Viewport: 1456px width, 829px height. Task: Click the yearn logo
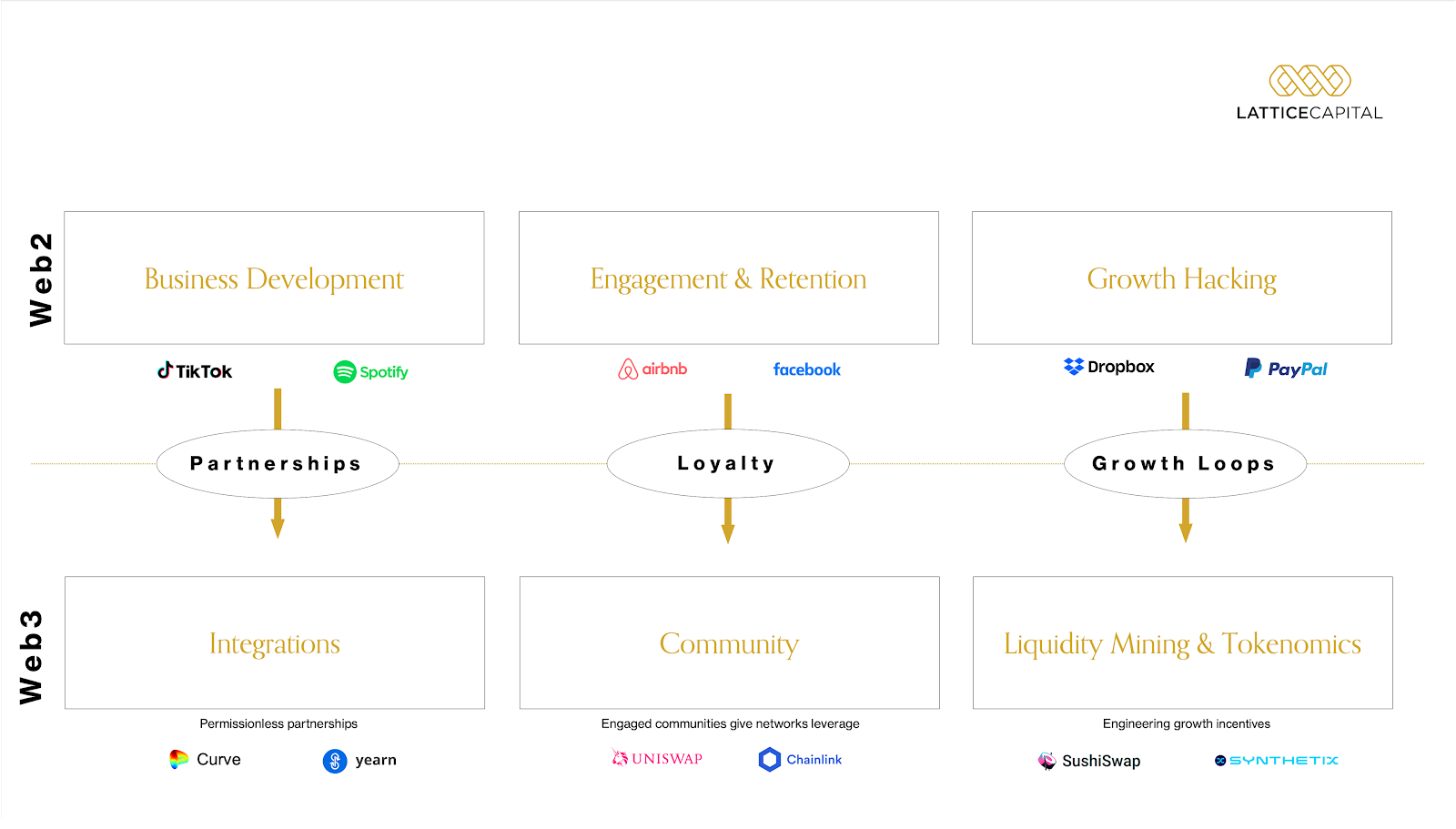[359, 761]
